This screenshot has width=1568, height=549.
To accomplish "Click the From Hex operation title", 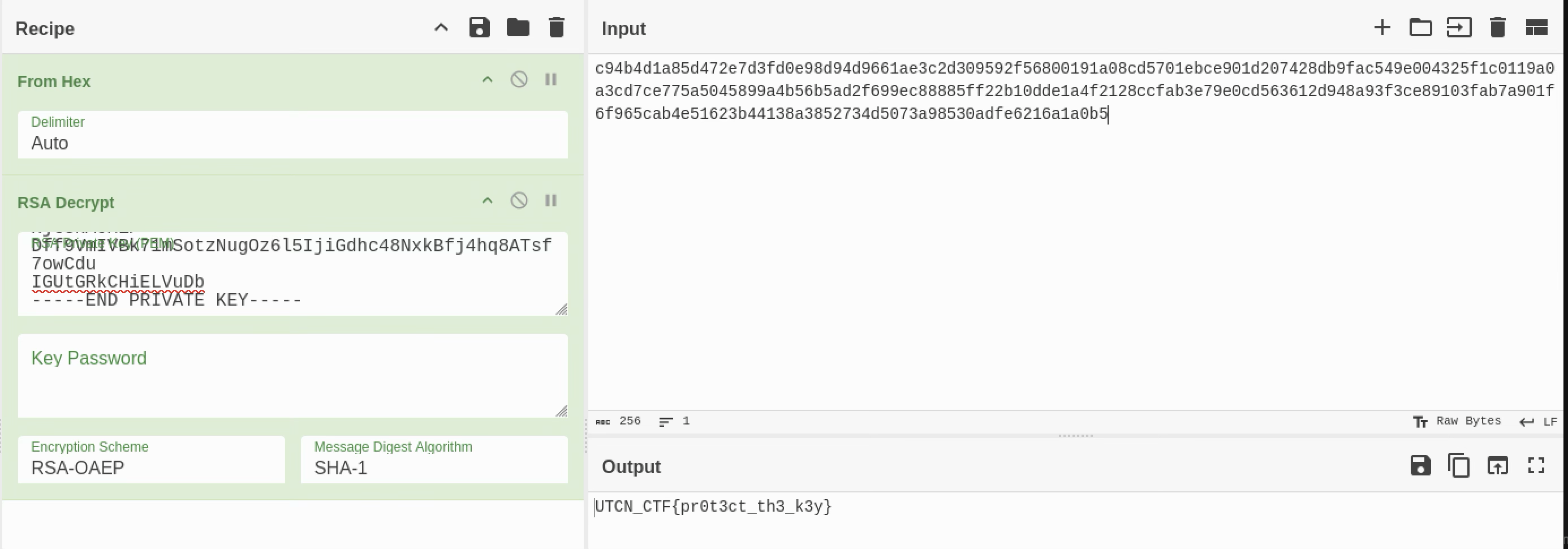I will coord(54,82).
